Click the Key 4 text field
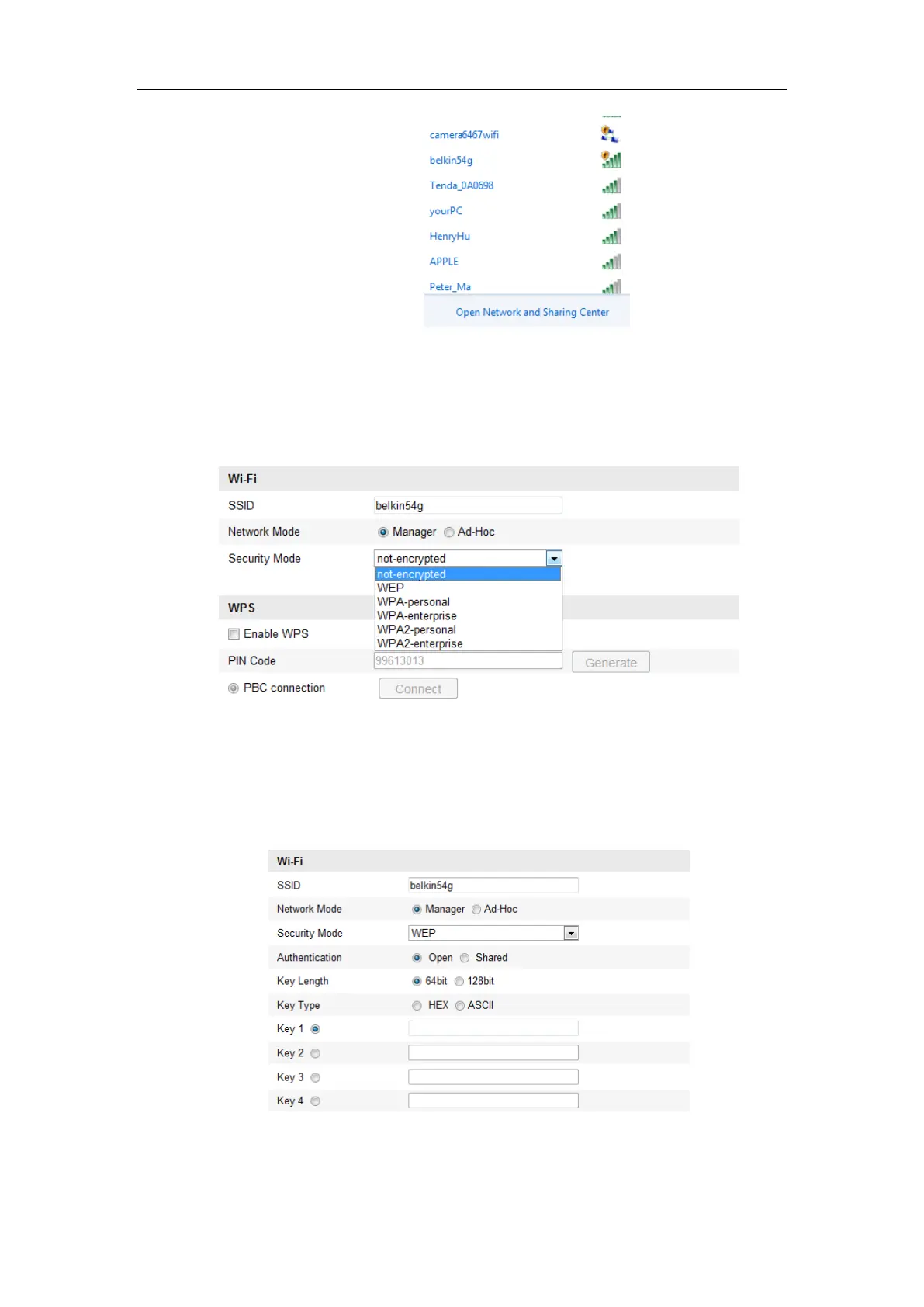Viewport: 924px width, 1307px height. (x=493, y=1101)
